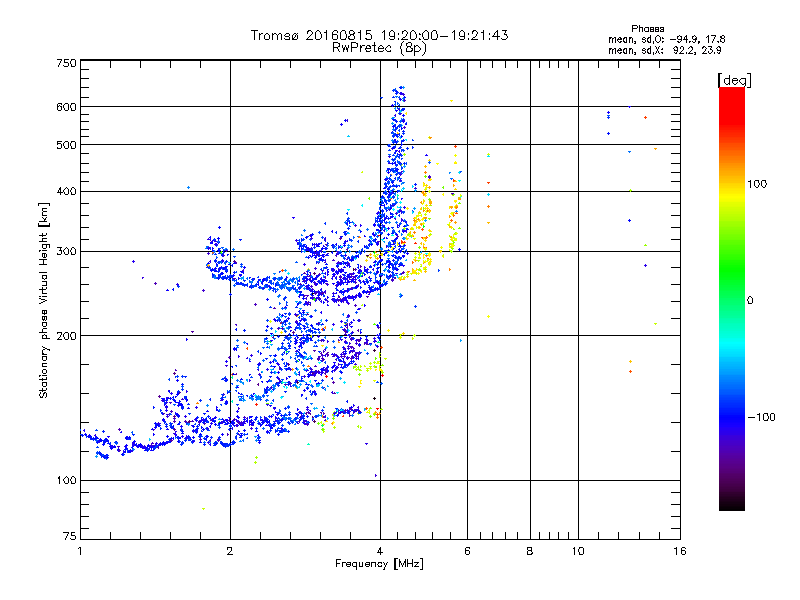Image resolution: width=800 pixels, height=600 pixels.
Task: Click the y-axis tick label 750
Action: (x=66, y=63)
